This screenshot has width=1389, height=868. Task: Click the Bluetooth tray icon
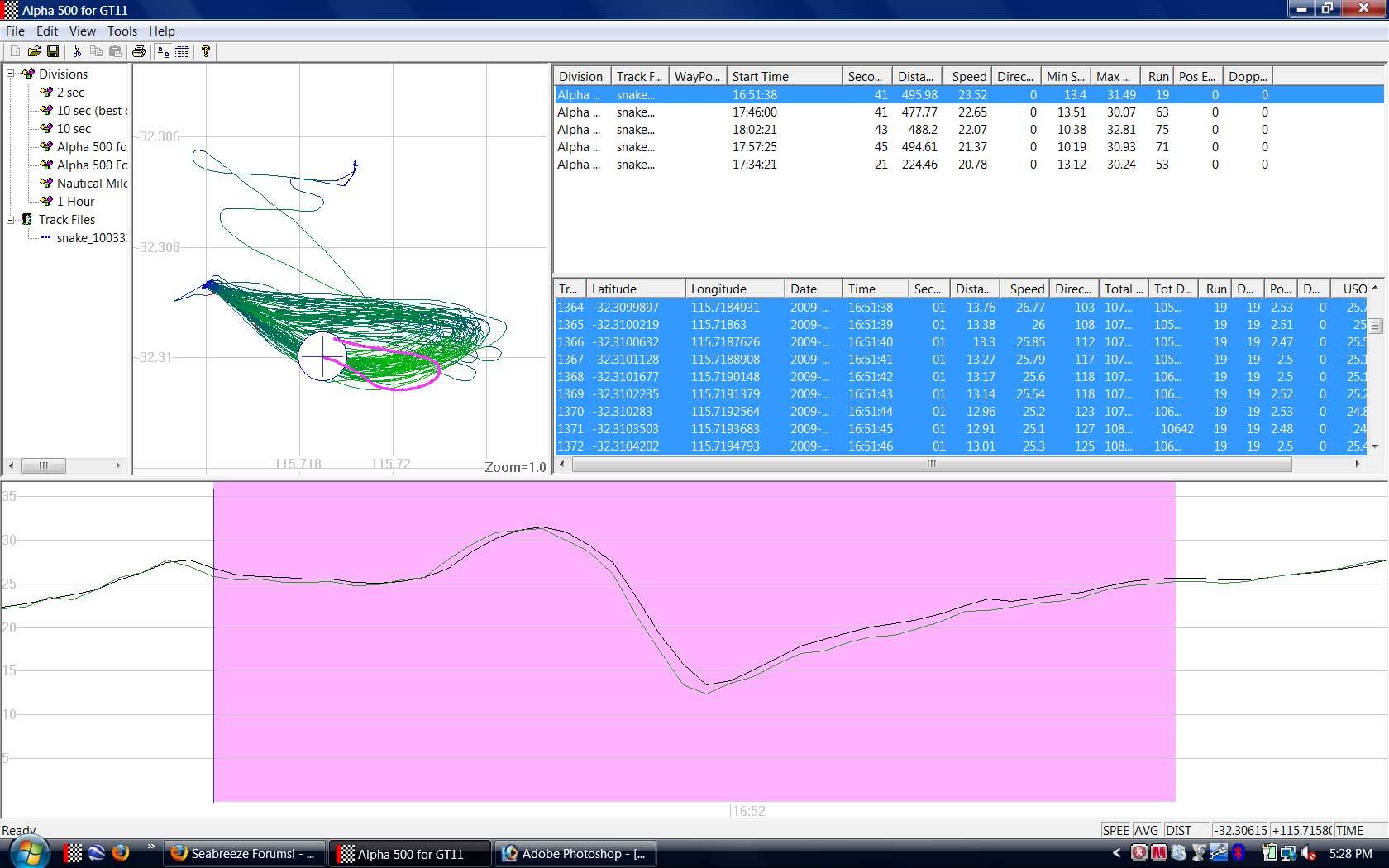click(1239, 853)
